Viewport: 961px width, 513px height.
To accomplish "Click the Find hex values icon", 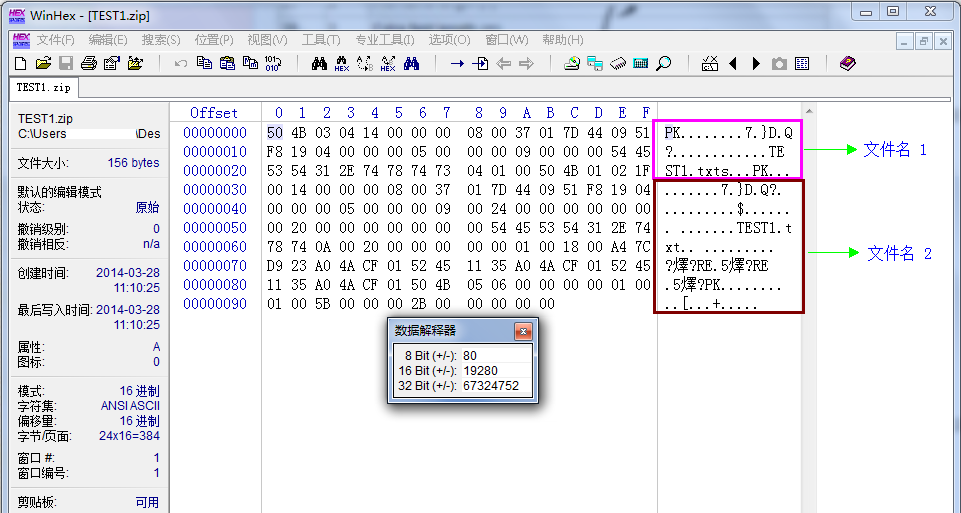I will [342, 63].
